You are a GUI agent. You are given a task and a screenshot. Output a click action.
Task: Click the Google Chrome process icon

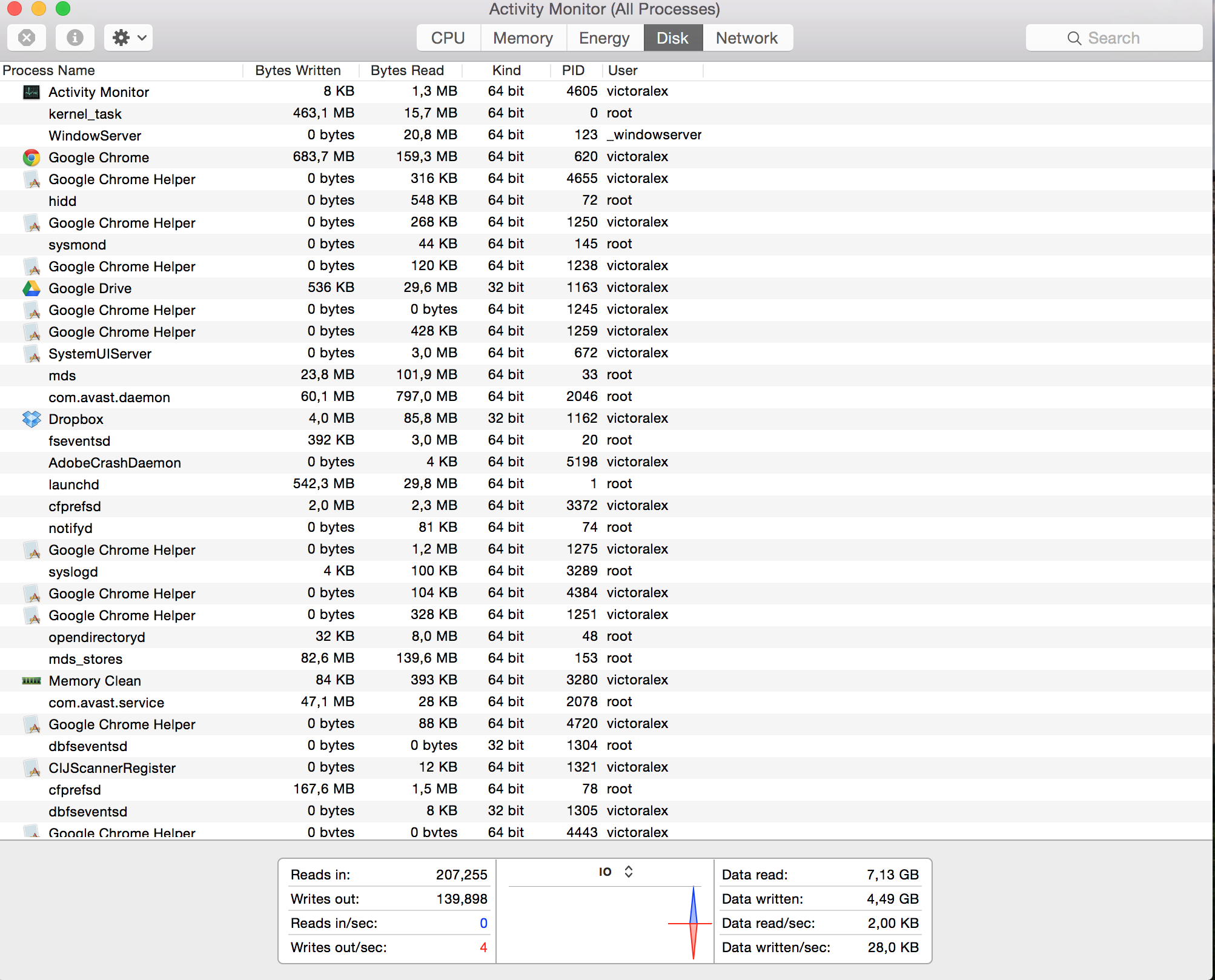31,157
